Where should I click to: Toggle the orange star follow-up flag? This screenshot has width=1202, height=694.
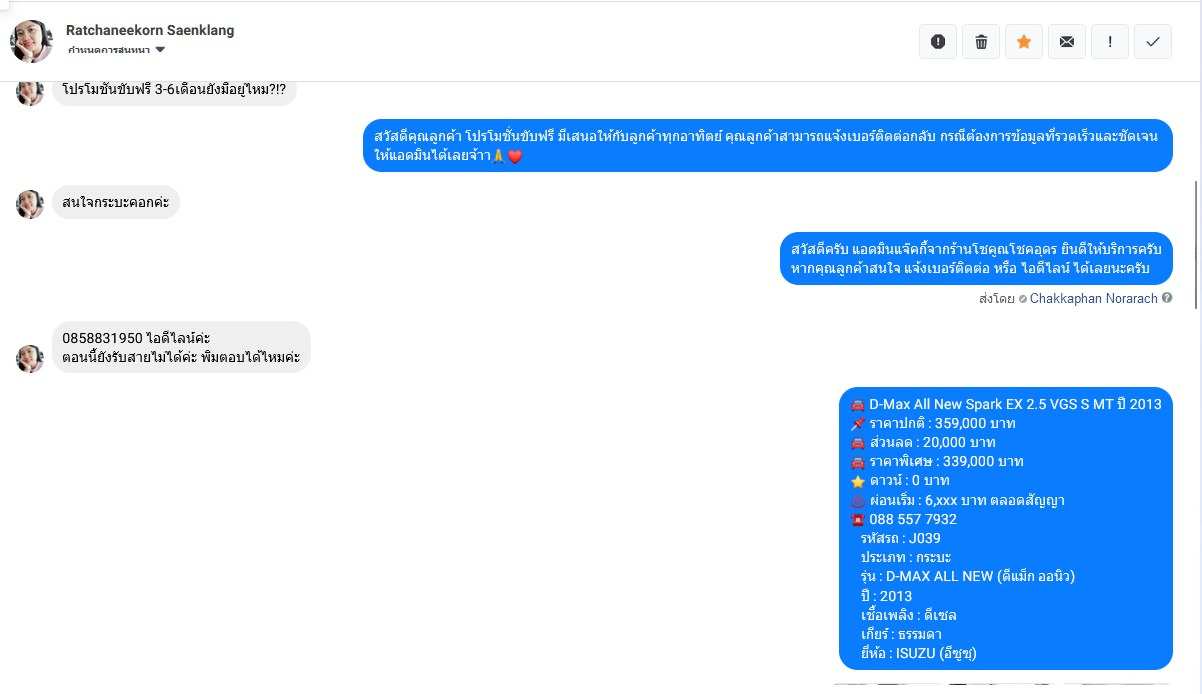coord(1024,41)
